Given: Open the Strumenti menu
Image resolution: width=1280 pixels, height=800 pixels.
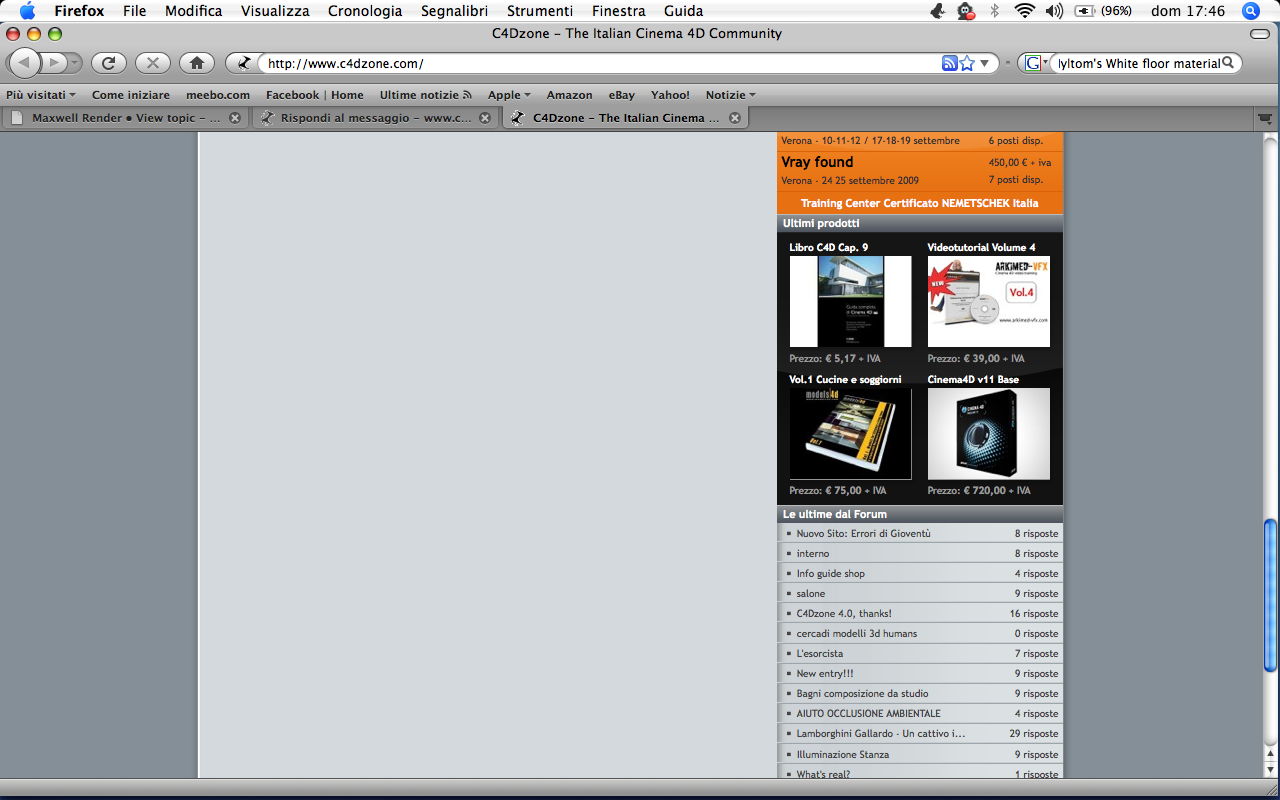Looking at the screenshot, I should [540, 11].
